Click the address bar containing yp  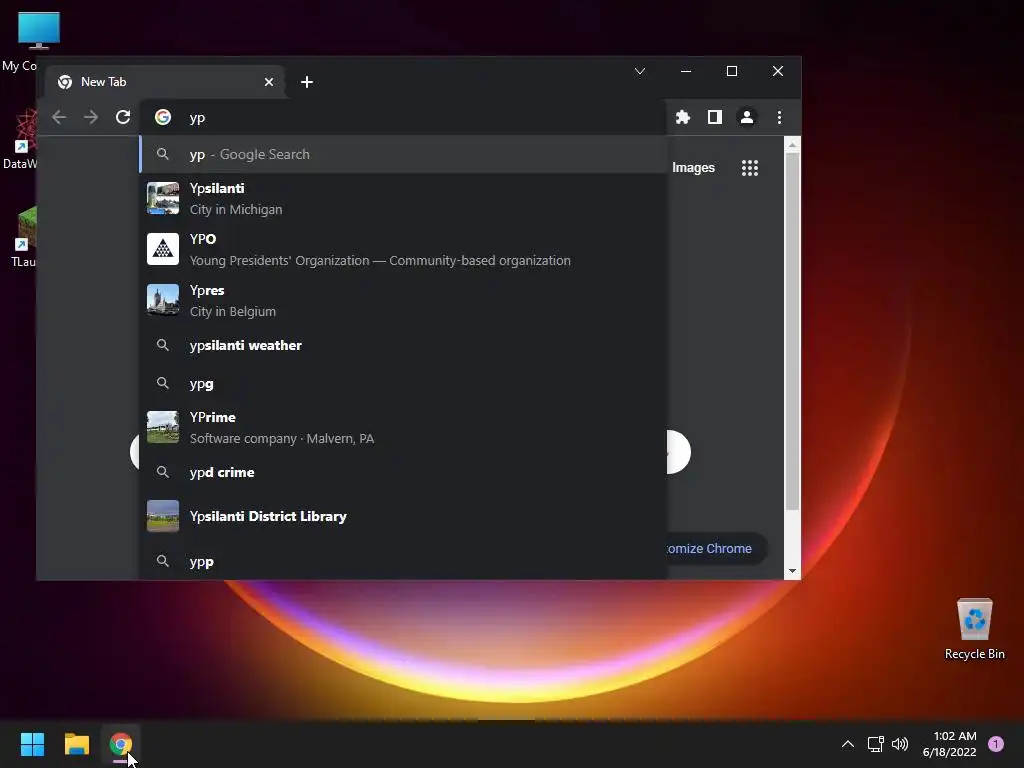(x=404, y=118)
